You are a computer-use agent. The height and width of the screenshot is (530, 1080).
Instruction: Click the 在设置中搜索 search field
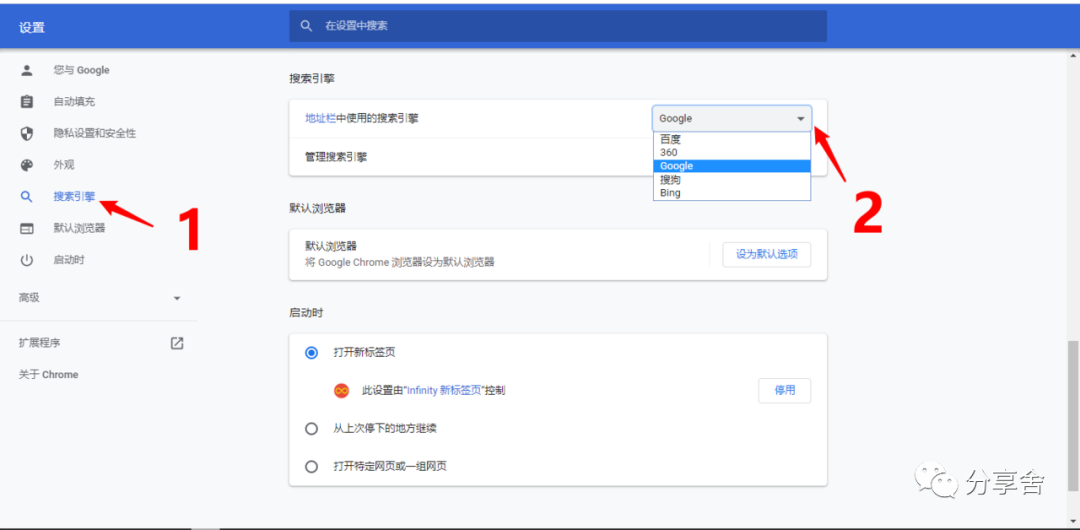point(557,26)
